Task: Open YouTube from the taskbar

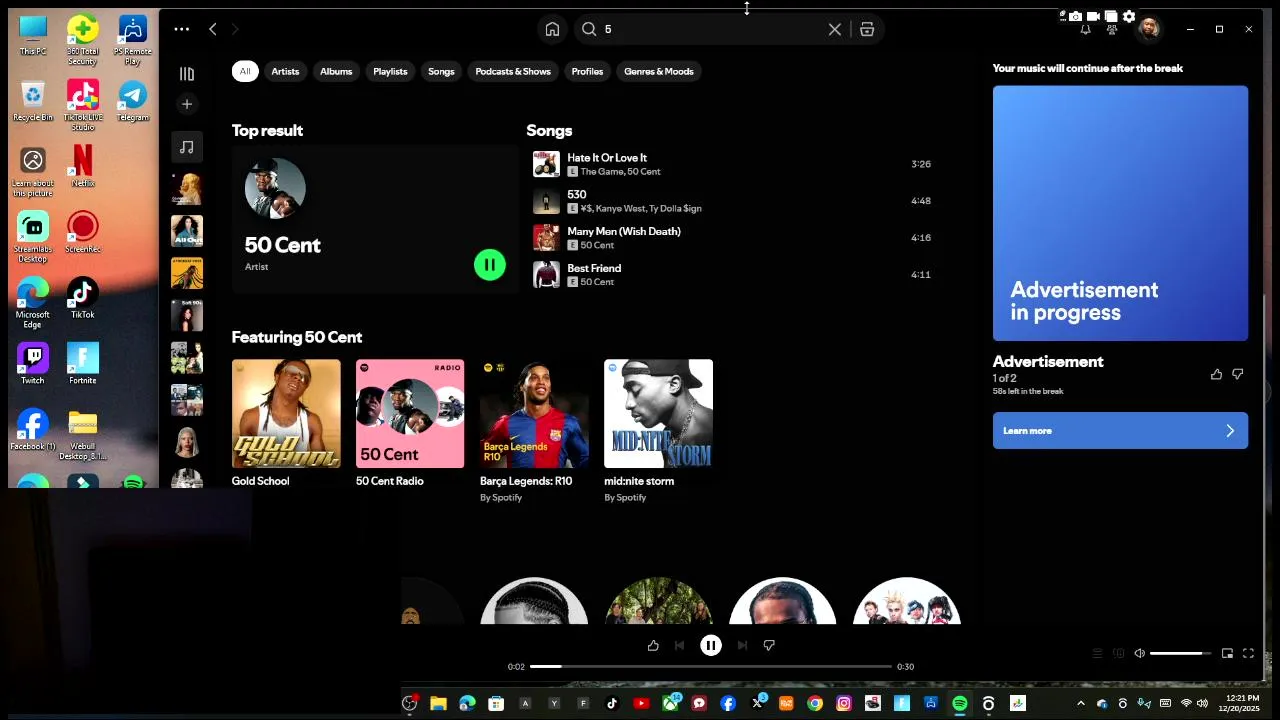Action: coord(641,704)
